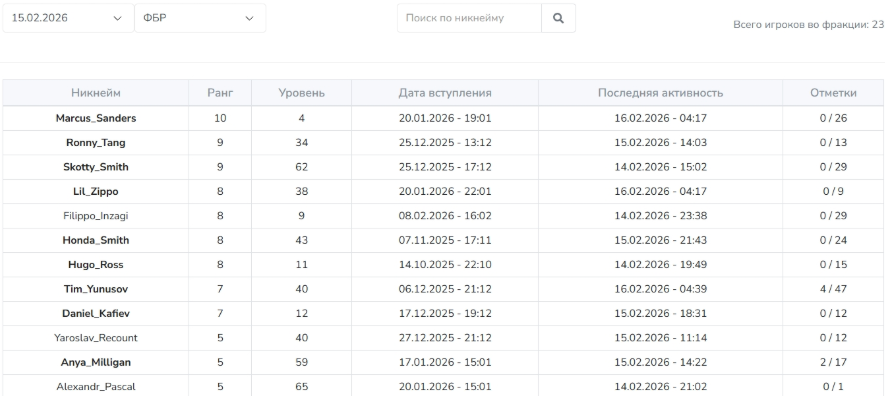
Task: Open player Hugo_Ross
Action: [x=96, y=264]
